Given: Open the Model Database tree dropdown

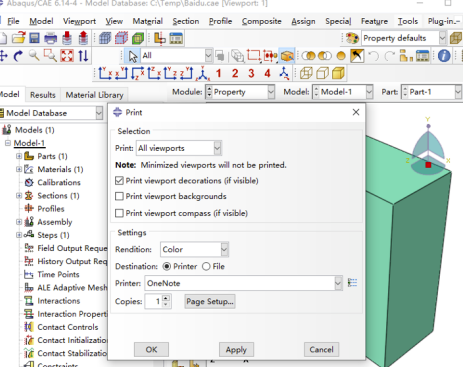Looking at the screenshot, I should click(99, 113).
